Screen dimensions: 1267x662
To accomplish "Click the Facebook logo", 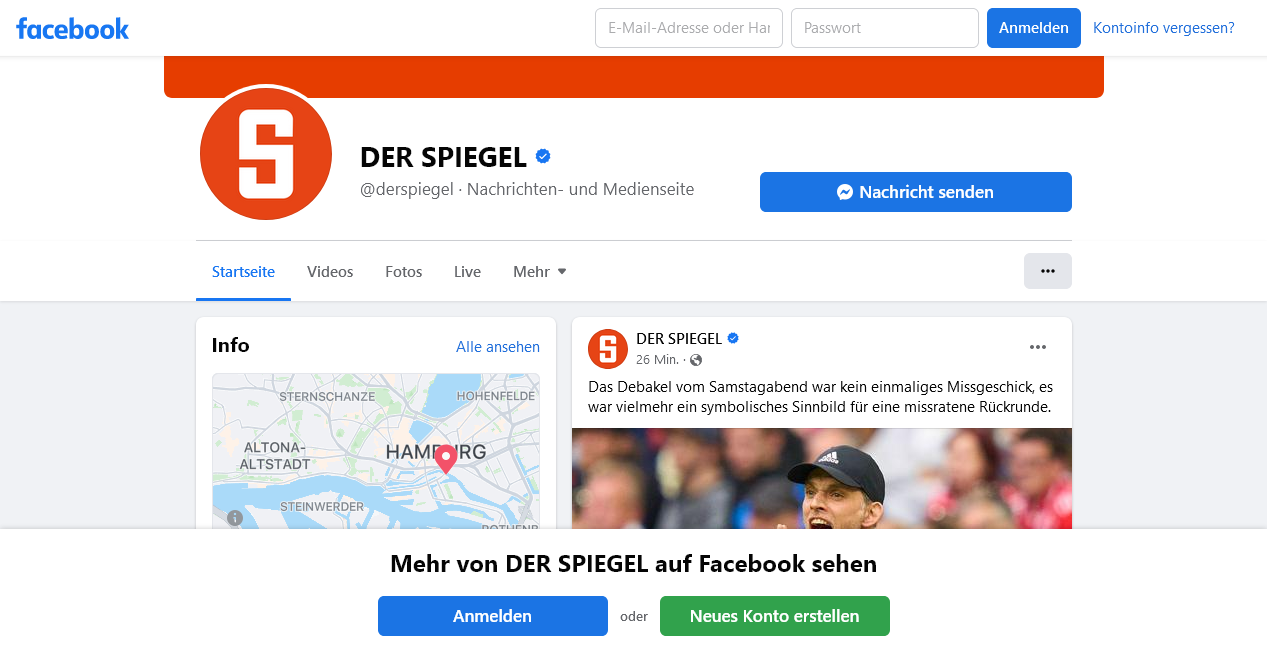I will 72,28.
